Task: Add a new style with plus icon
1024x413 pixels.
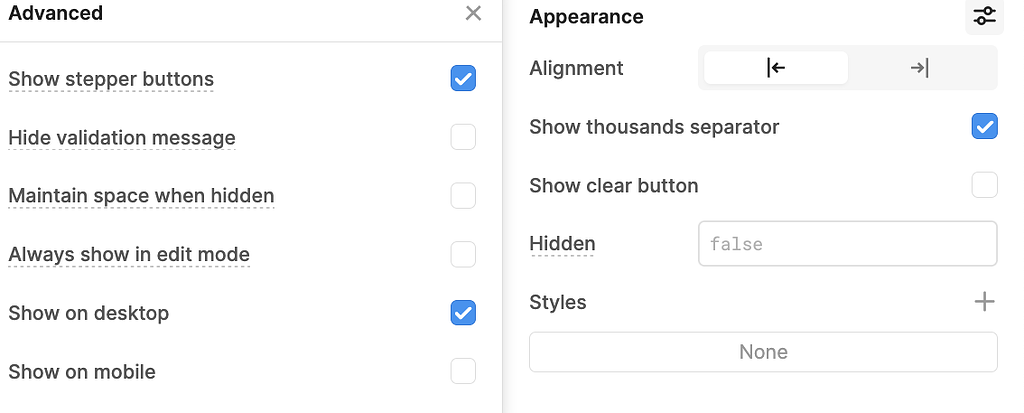Action: click(x=984, y=302)
